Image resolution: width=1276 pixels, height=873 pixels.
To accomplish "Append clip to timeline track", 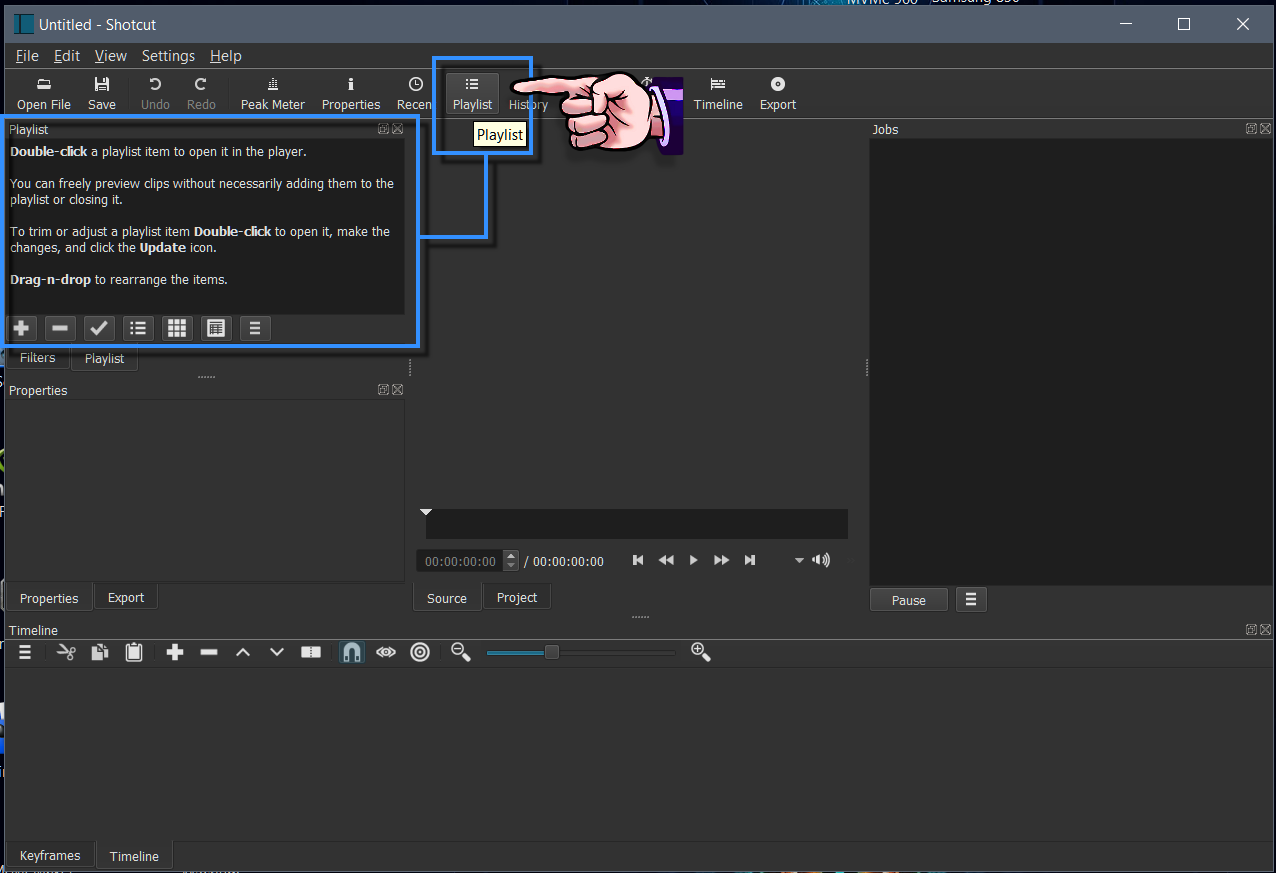I will coord(175,652).
